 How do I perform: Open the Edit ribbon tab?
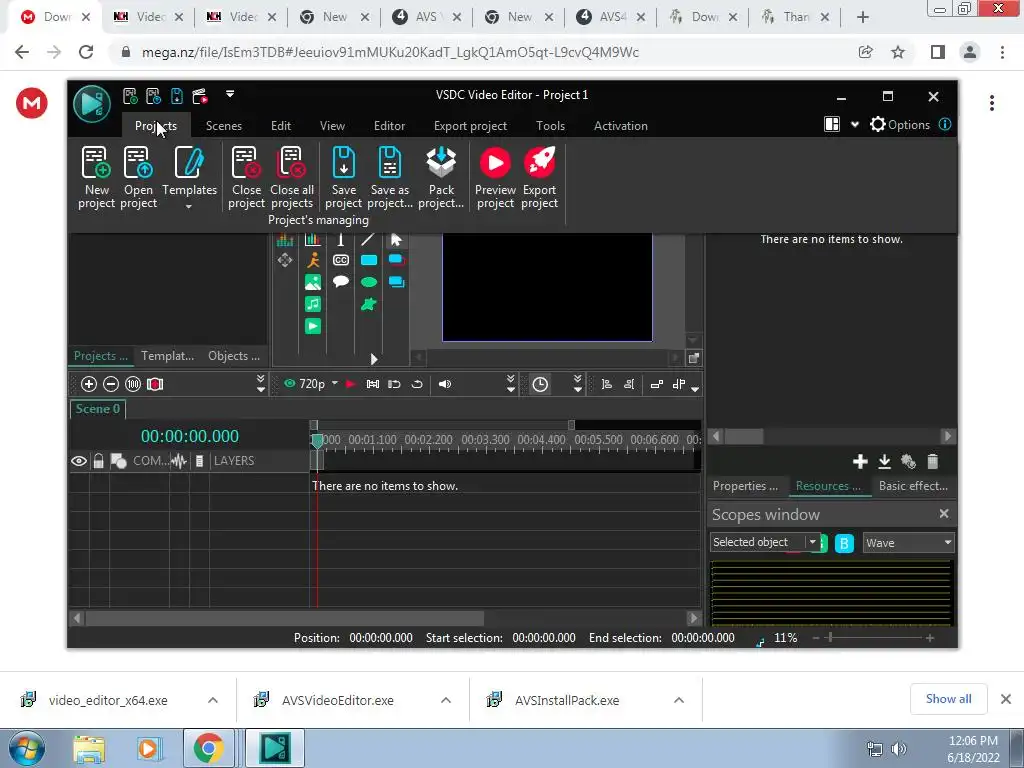[281, 126]
